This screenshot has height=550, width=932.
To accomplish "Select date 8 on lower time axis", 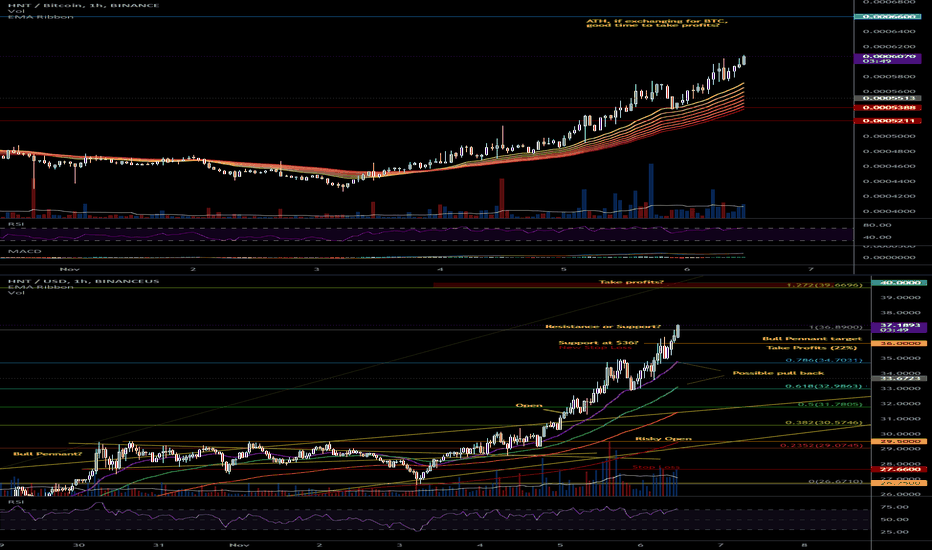I will point(804,545).
